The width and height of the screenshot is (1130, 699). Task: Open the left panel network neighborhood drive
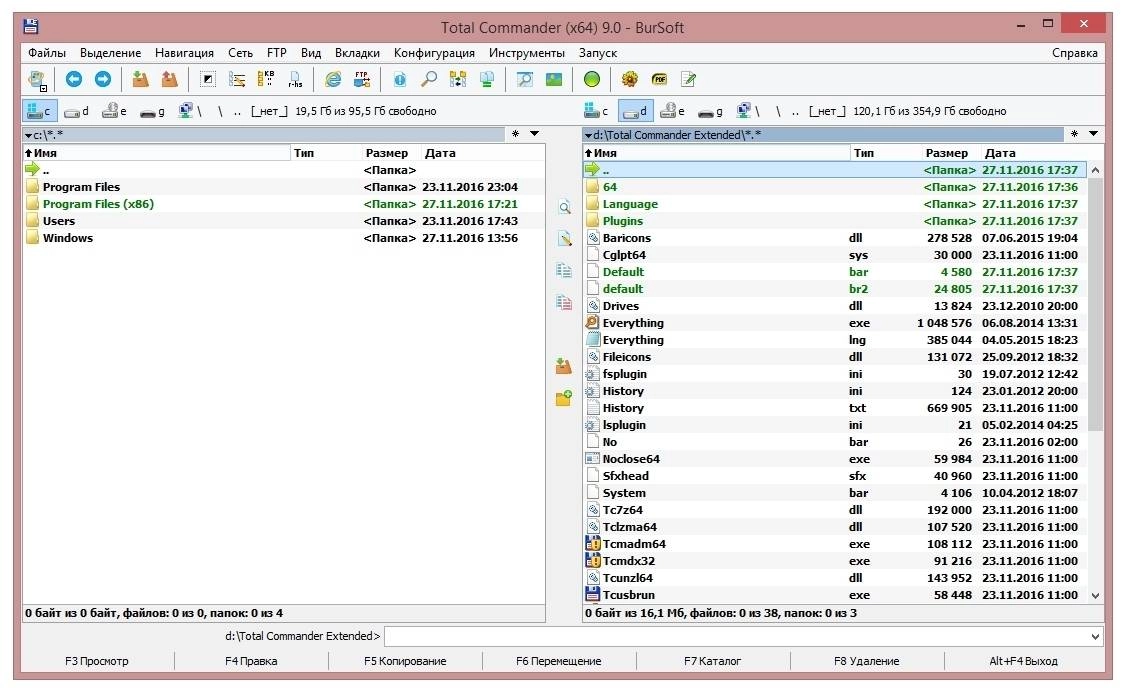[190, 111]
